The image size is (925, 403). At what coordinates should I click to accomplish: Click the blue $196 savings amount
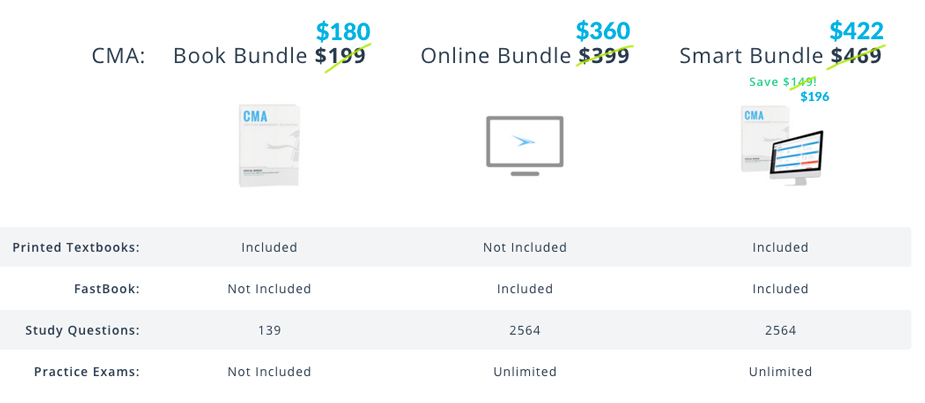[814, 97]
